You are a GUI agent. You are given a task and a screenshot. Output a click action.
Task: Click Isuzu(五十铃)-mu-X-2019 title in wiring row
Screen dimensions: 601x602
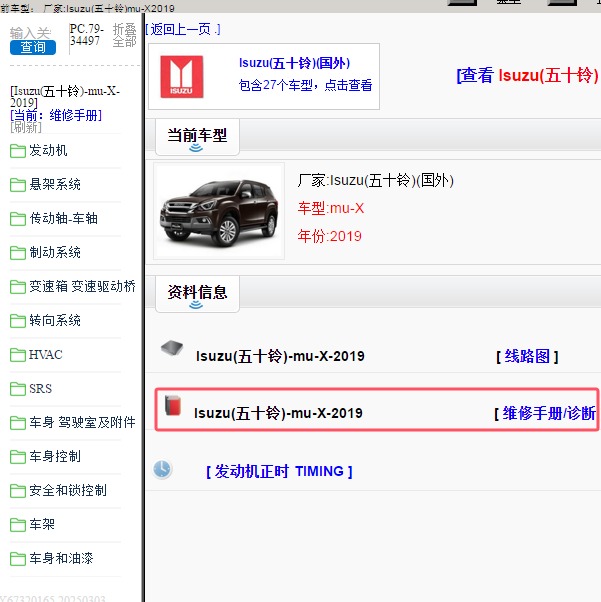click(280, 356)
